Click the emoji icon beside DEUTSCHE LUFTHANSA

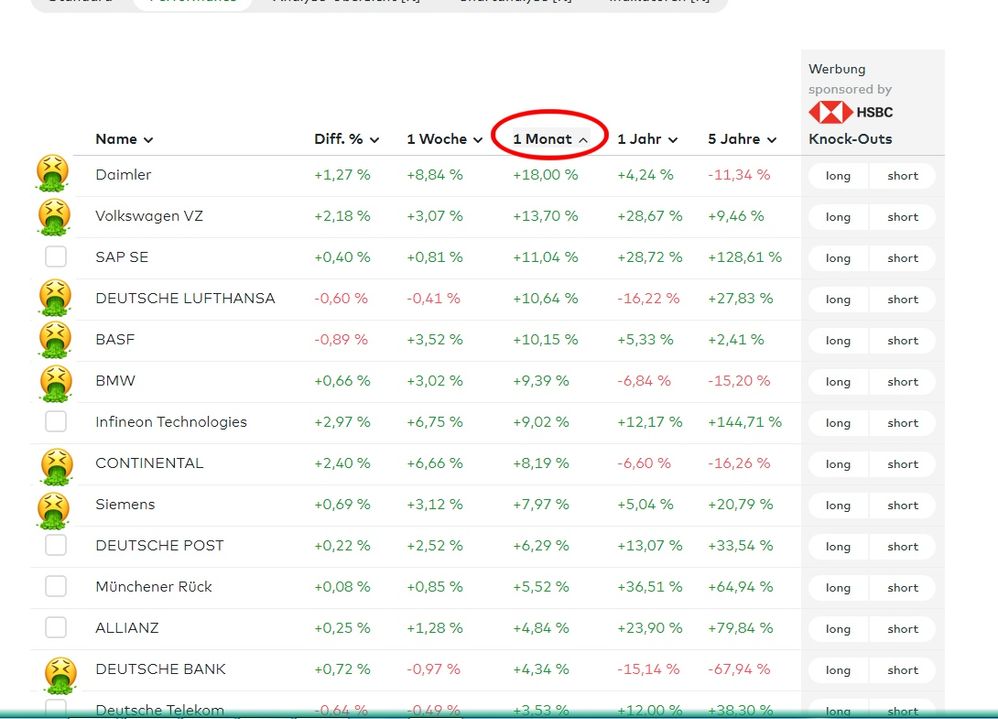(x=54, y=298)
